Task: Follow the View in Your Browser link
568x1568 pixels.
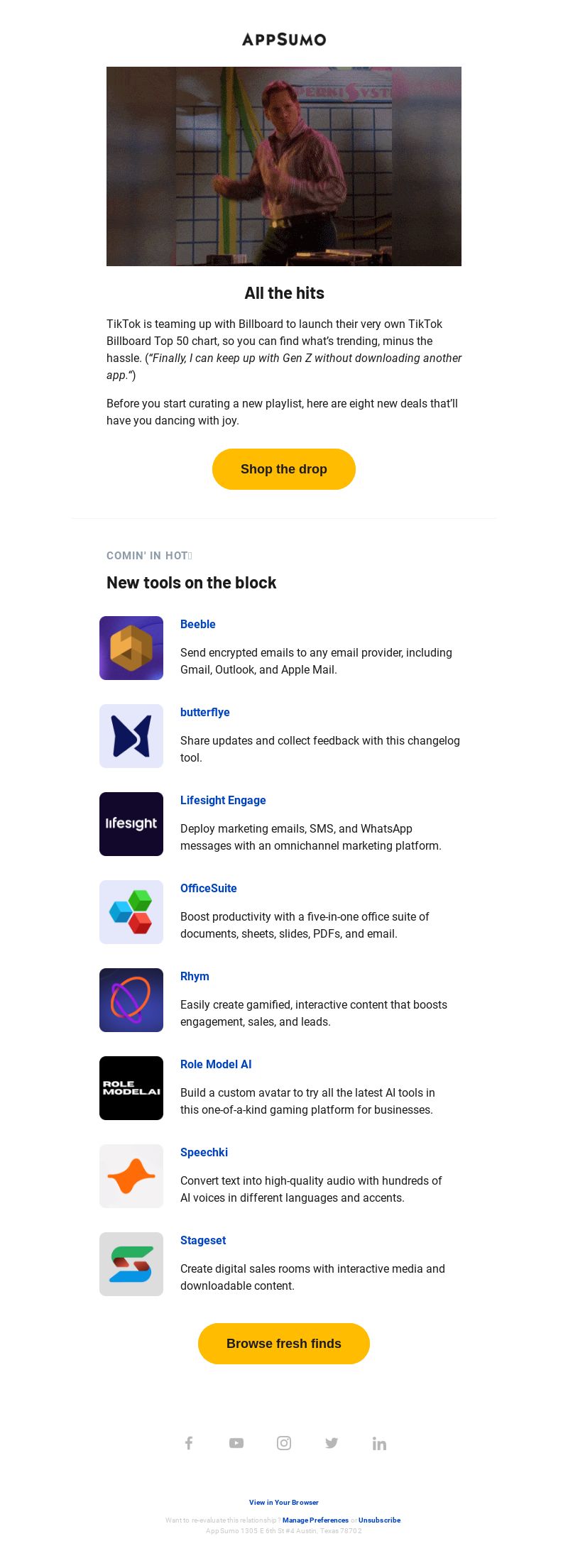Action: pyautogui.click(x=284, y=1502)
